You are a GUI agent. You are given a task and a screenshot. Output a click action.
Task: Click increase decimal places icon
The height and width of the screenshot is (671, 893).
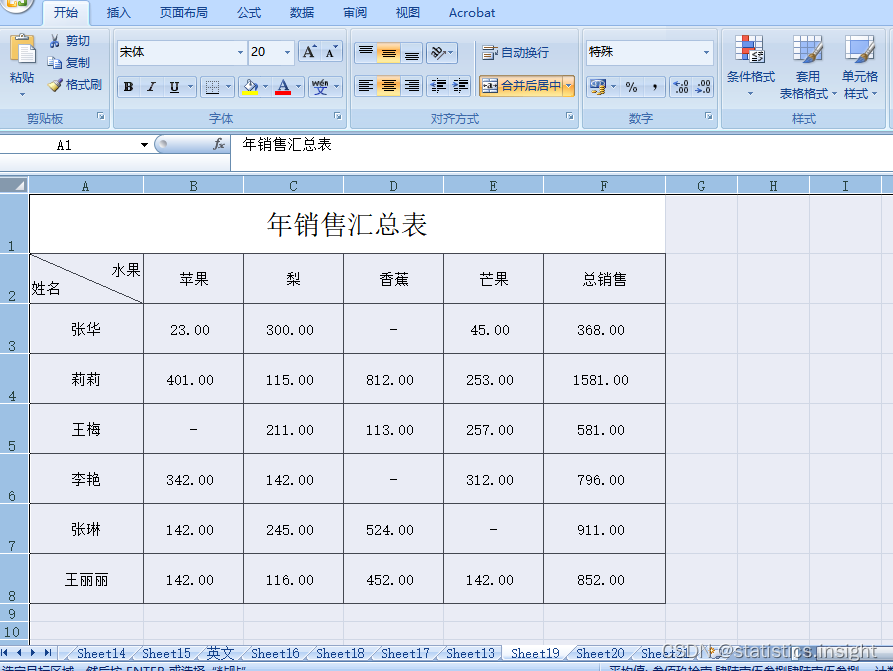coord(681,87)
